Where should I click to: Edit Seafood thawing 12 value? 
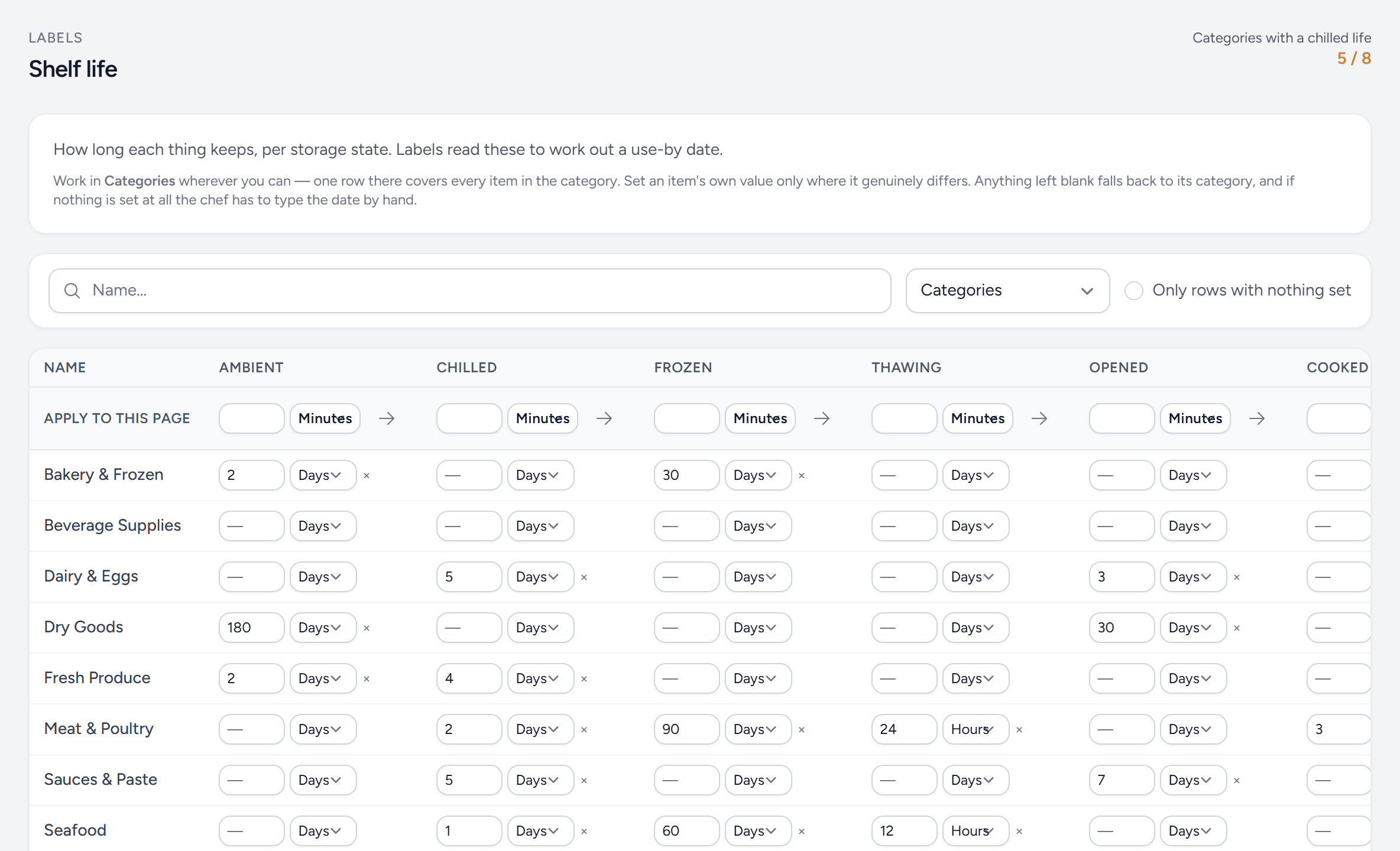click(x=905, y=831)
